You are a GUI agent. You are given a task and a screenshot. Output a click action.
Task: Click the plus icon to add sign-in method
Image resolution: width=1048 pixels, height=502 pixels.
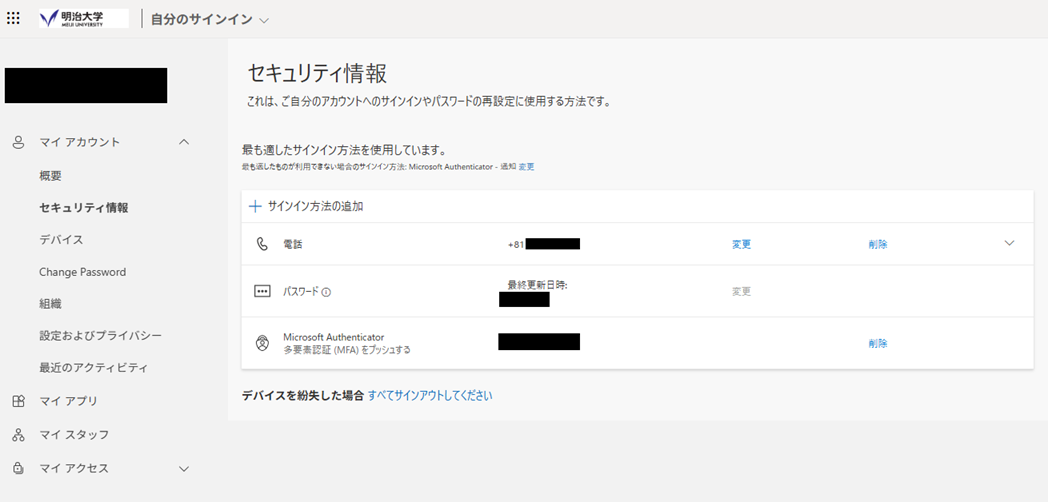click(x=255, y=206)
